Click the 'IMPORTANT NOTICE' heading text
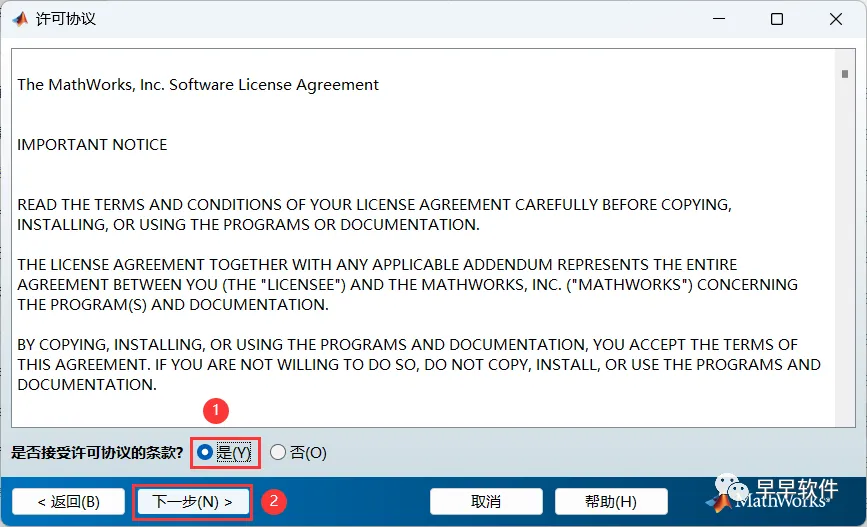 [x=92, y=145]
